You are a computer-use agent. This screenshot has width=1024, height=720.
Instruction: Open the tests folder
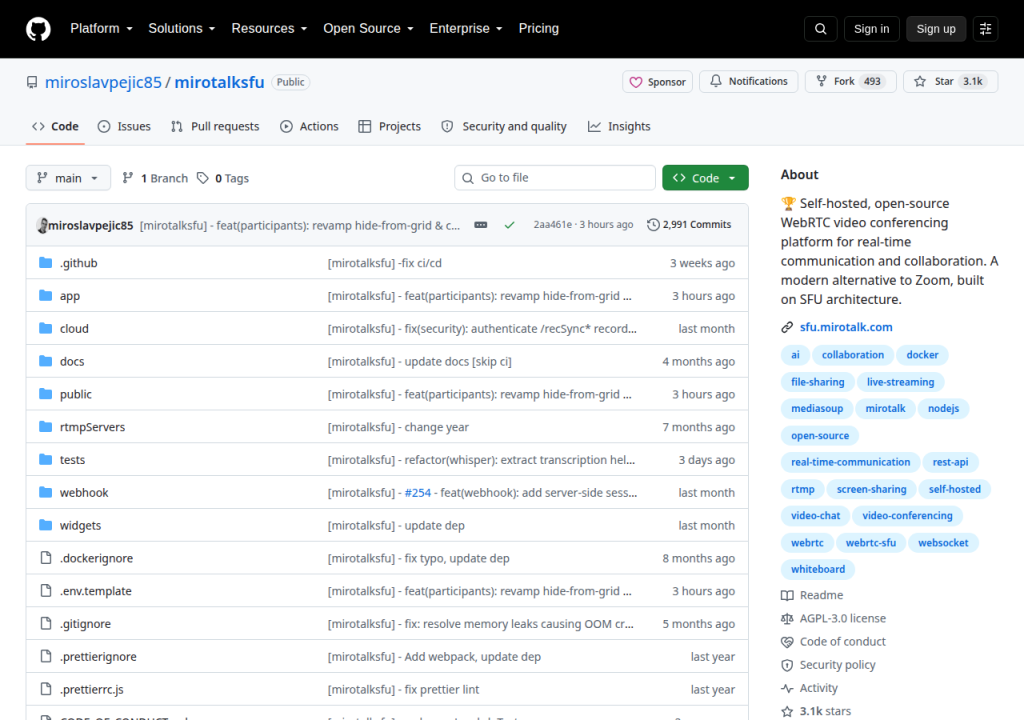pos(72,460)
